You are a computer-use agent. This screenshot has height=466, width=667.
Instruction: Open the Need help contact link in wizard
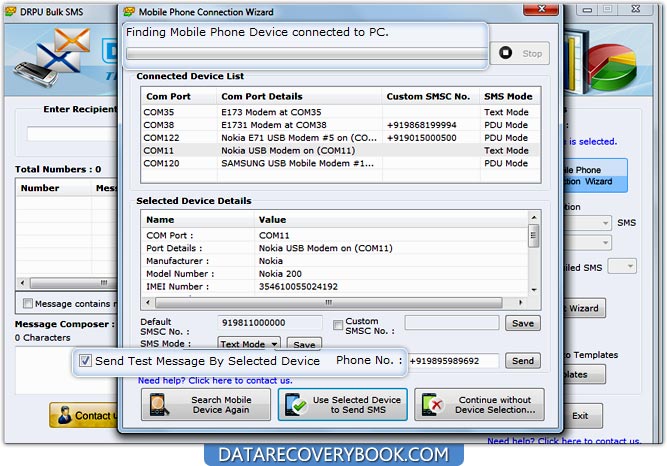[x=215, y=380]
